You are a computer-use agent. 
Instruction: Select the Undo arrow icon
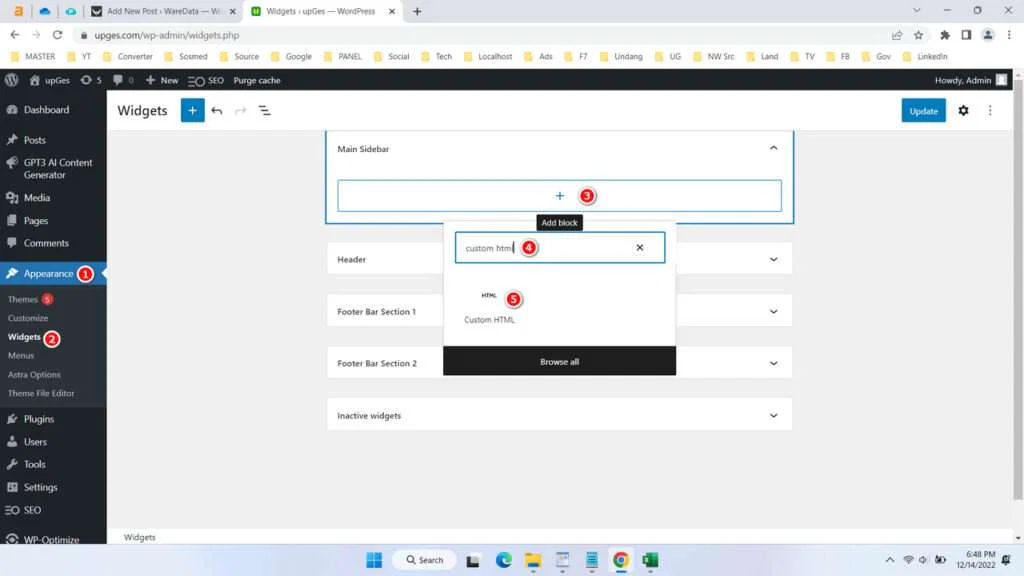[x=218, y=110]
